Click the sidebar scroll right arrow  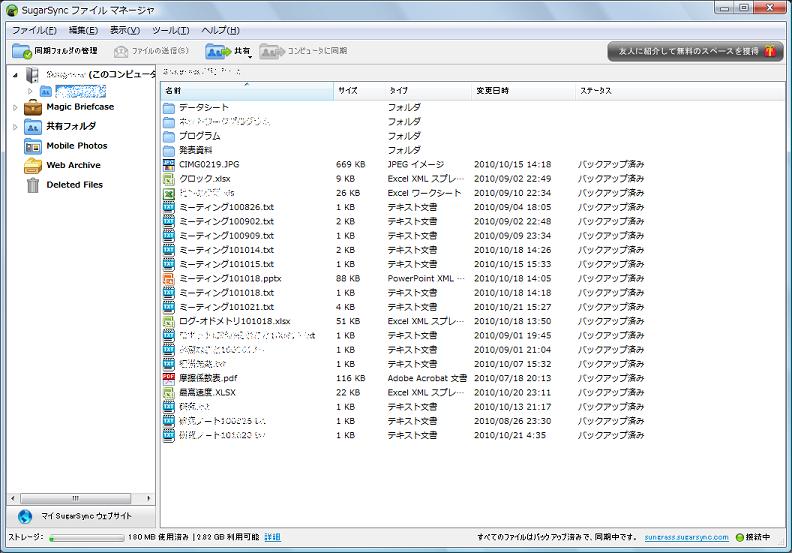[x=148, y=498]
